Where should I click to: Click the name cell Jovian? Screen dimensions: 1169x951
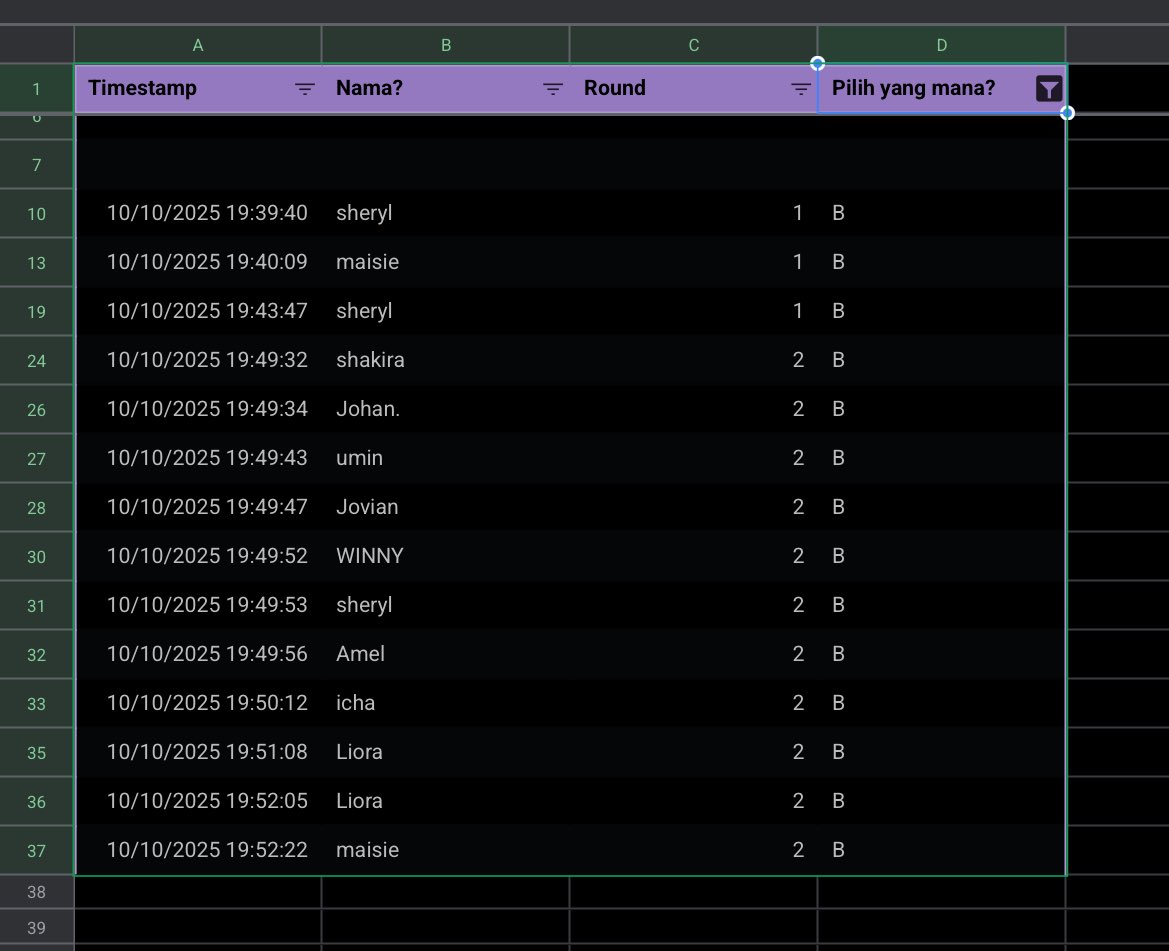pyautogui.click(x=446, y=507)
